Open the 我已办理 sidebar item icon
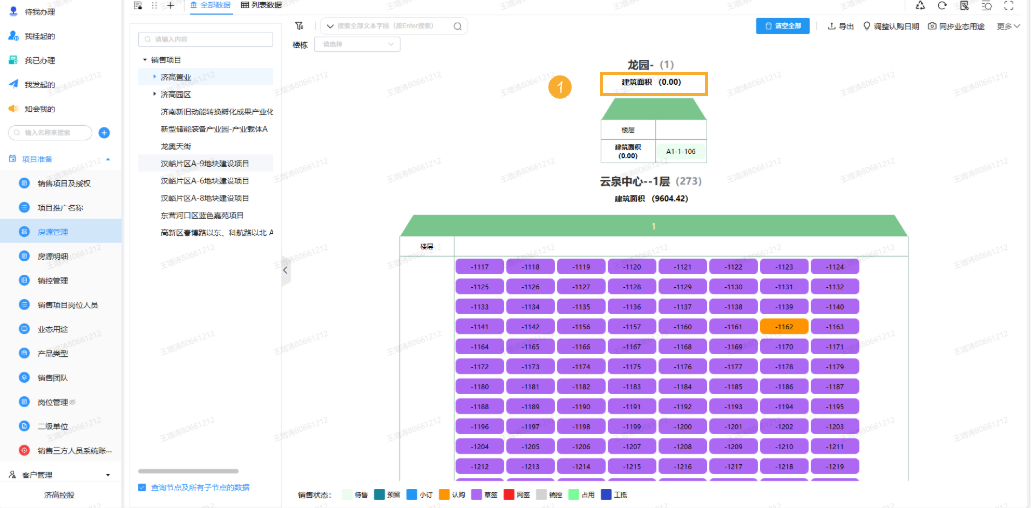 click(12, 60)
